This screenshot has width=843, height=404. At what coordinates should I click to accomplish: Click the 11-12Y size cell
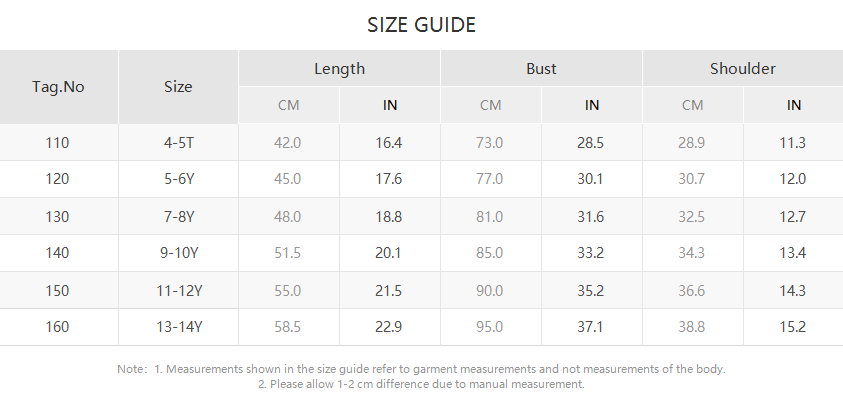178,291
